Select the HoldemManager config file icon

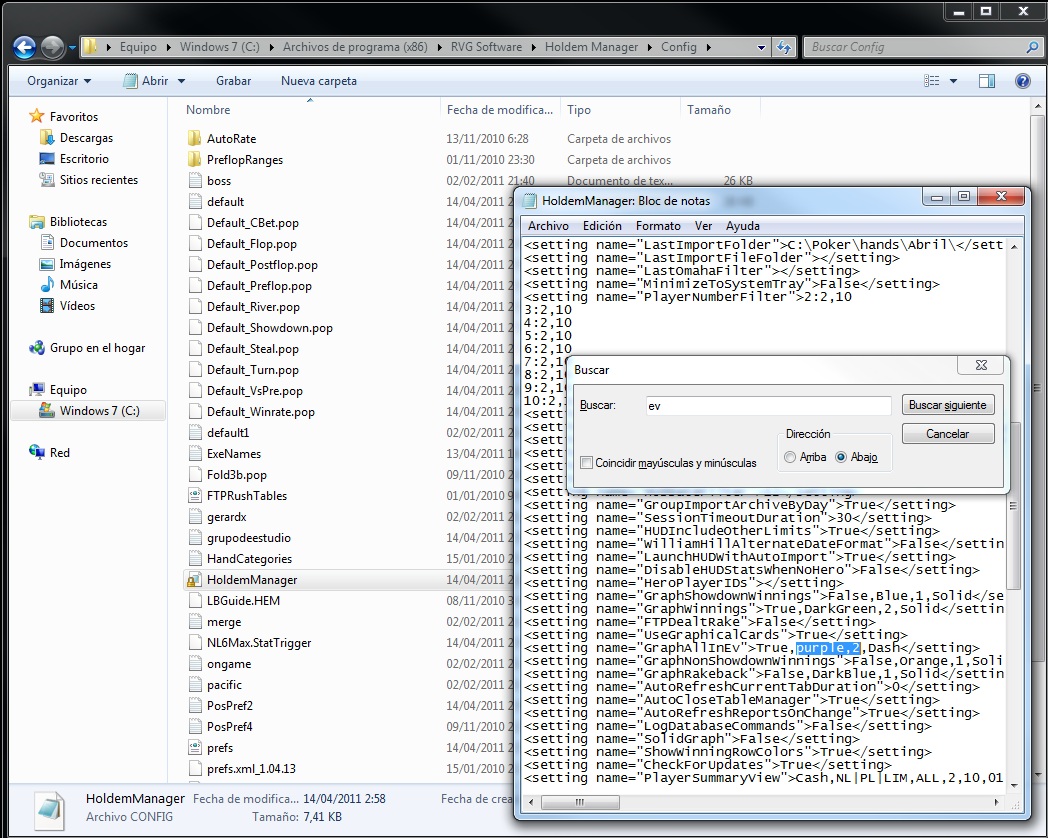(194, 580)
